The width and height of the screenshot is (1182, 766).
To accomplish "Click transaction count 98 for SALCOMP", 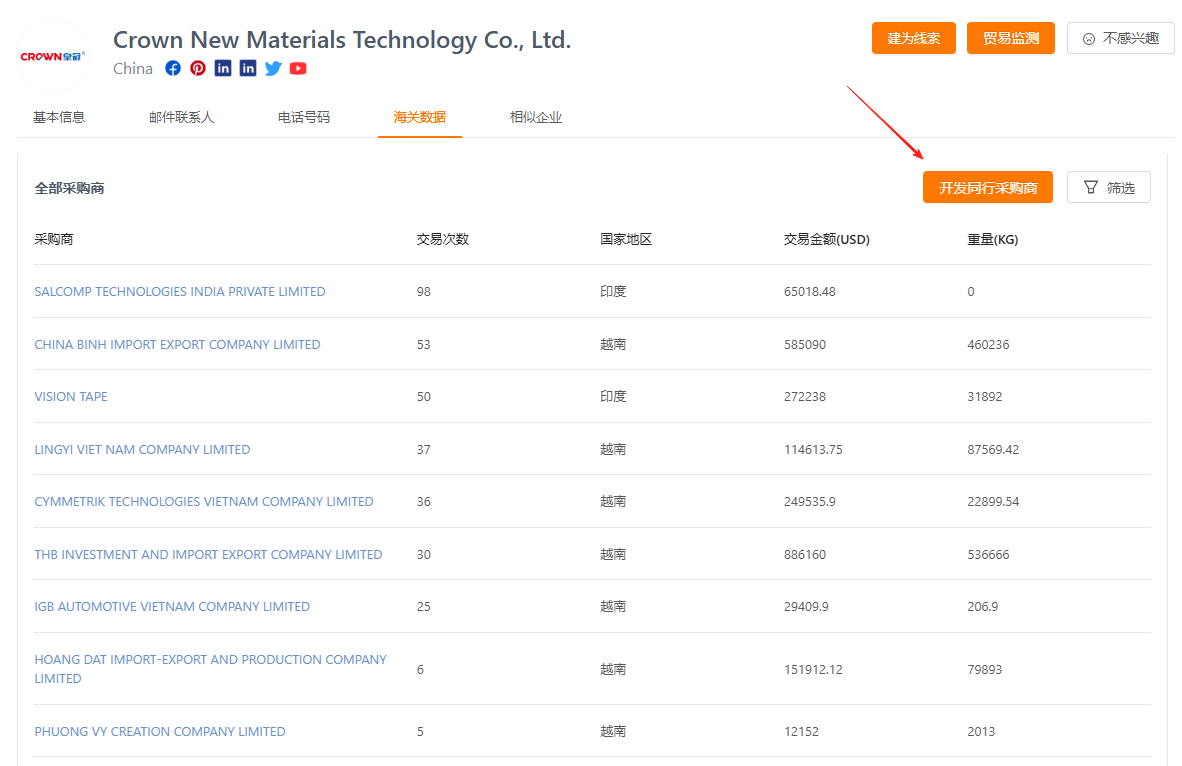I will (424, 292).
